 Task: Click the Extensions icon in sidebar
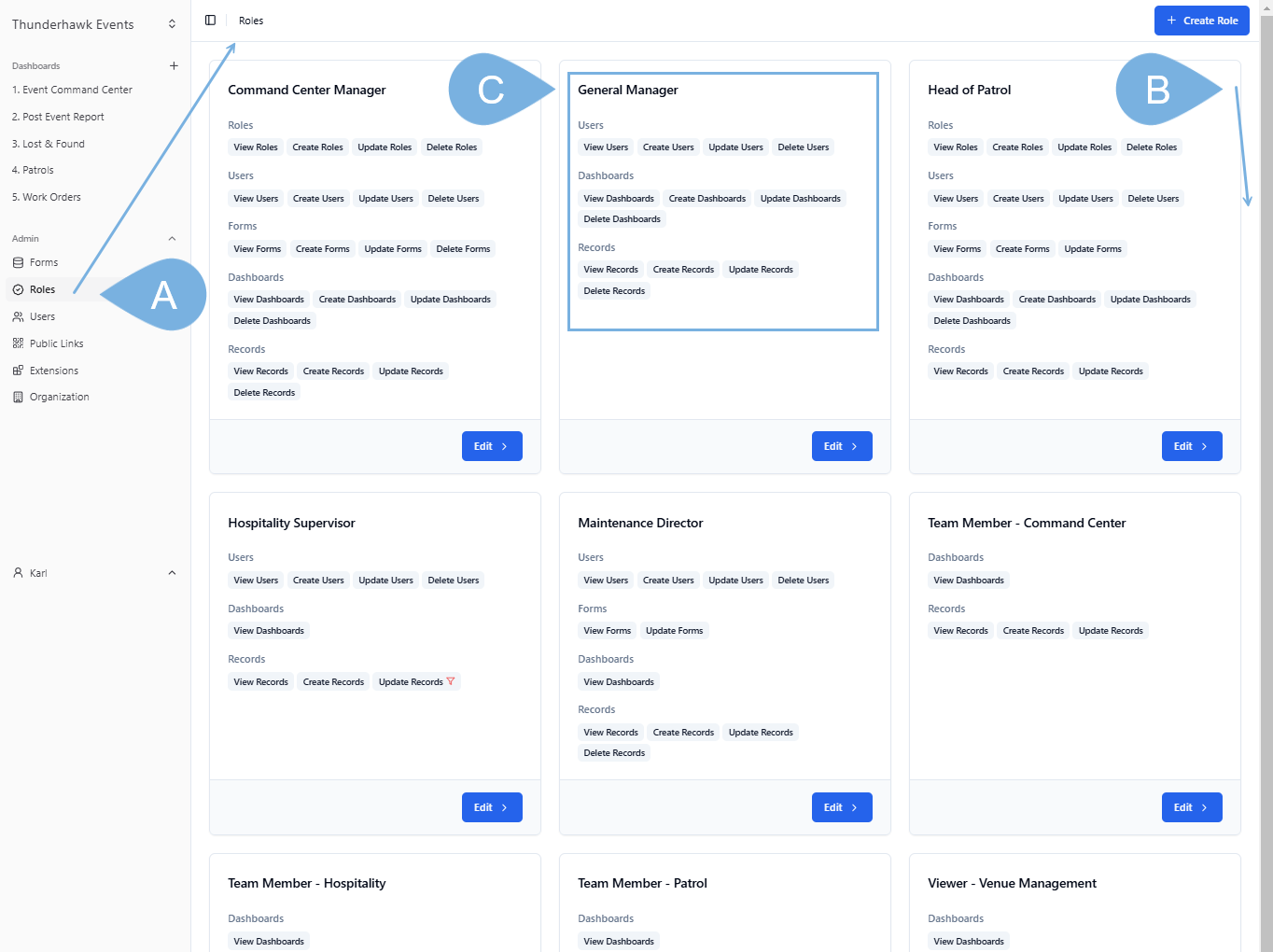(18, 371)
